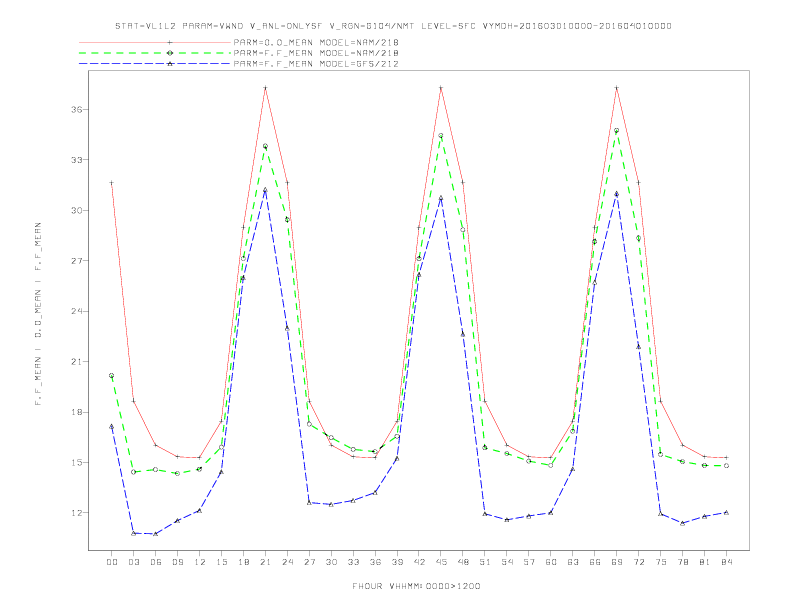
Task: Click green line circle marker at hour 00
Action: point(112,376)
